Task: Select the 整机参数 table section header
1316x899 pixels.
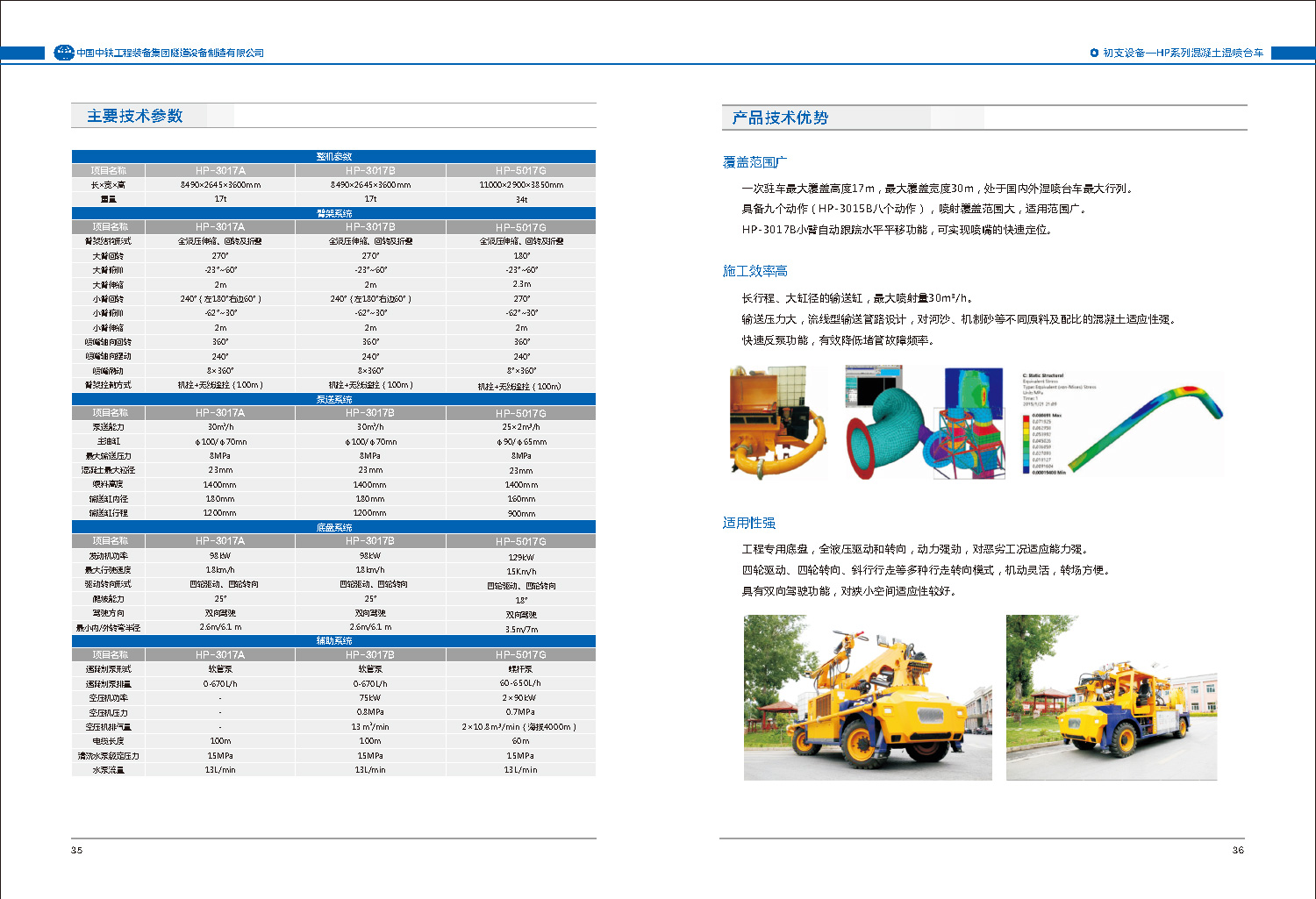Action: pos(333,156)
